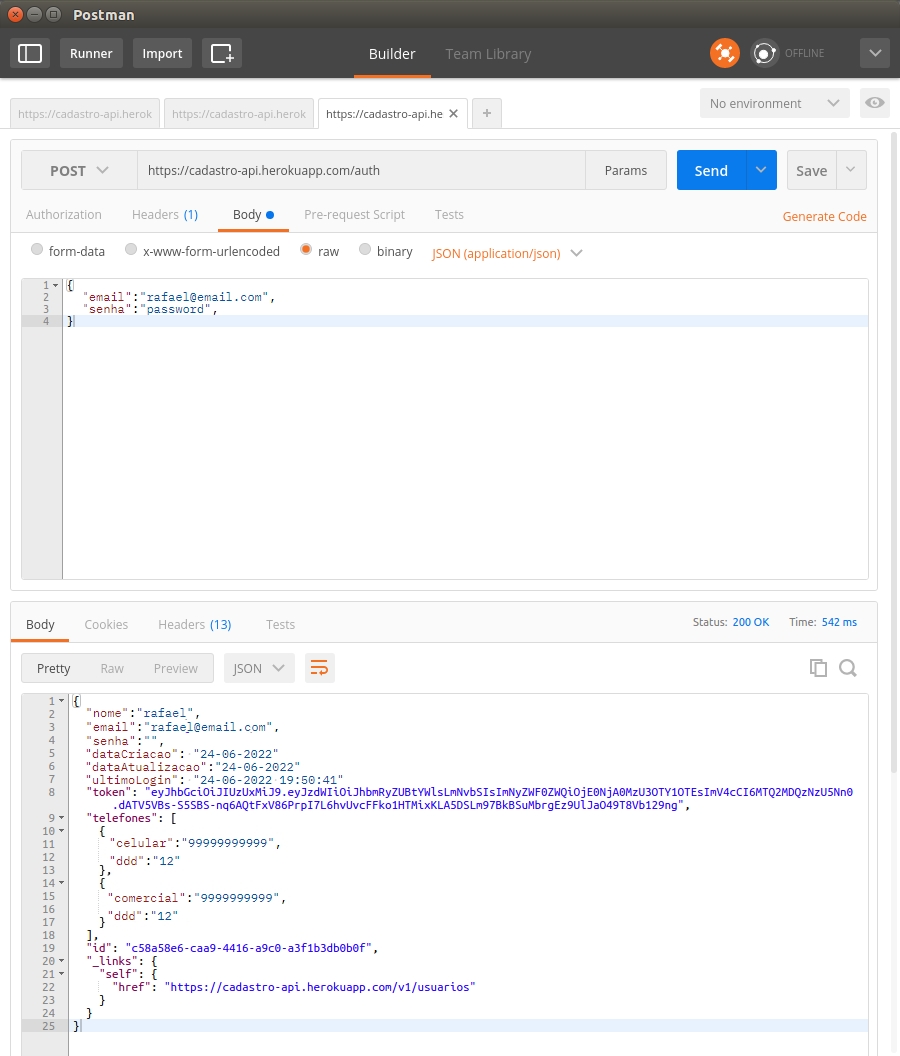The width and height of the screenshot is (900, 1056).
Task: Collapse the response root object line 1
Action: (61, 701)
